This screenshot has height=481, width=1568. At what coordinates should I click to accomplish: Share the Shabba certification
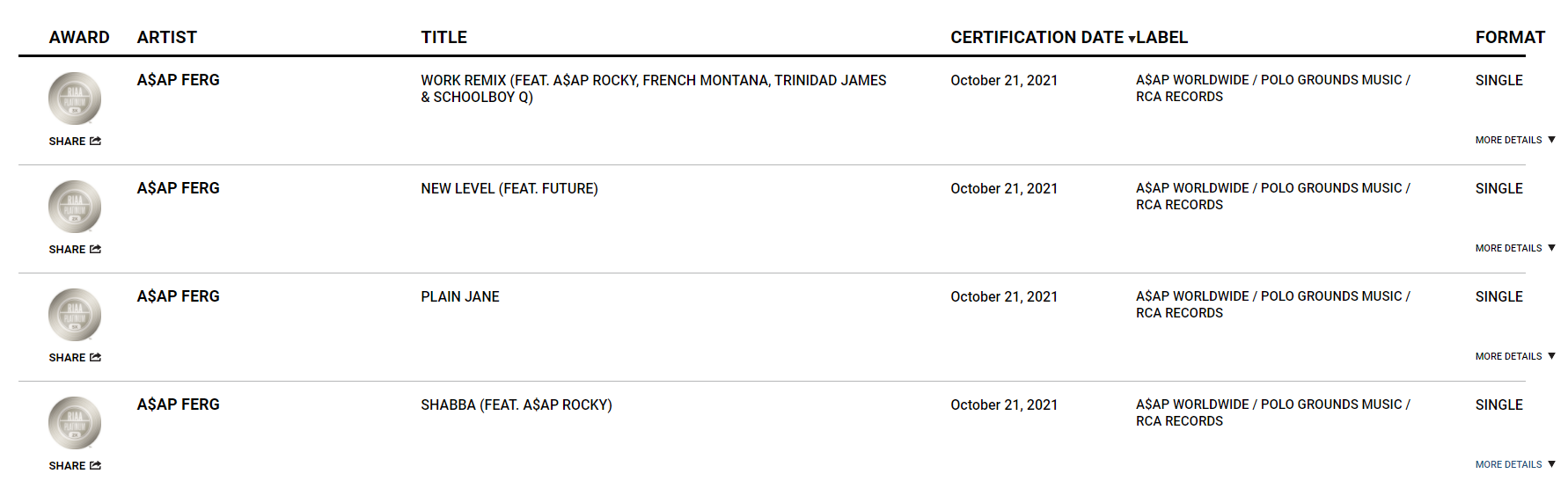click(75, 465)
